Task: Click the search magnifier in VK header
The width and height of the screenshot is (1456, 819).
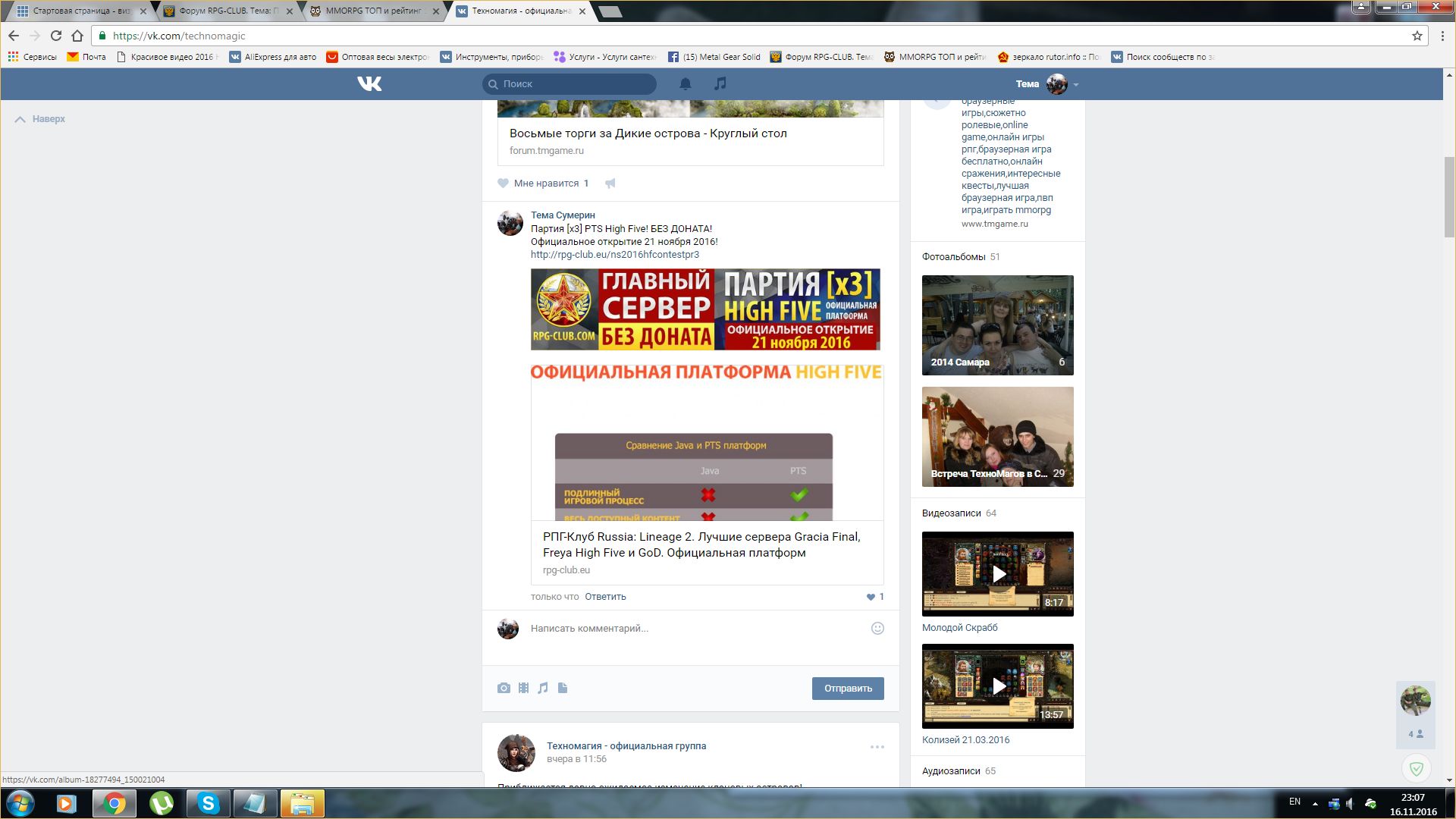Action: pyautogui.click(x=493, y=84)
